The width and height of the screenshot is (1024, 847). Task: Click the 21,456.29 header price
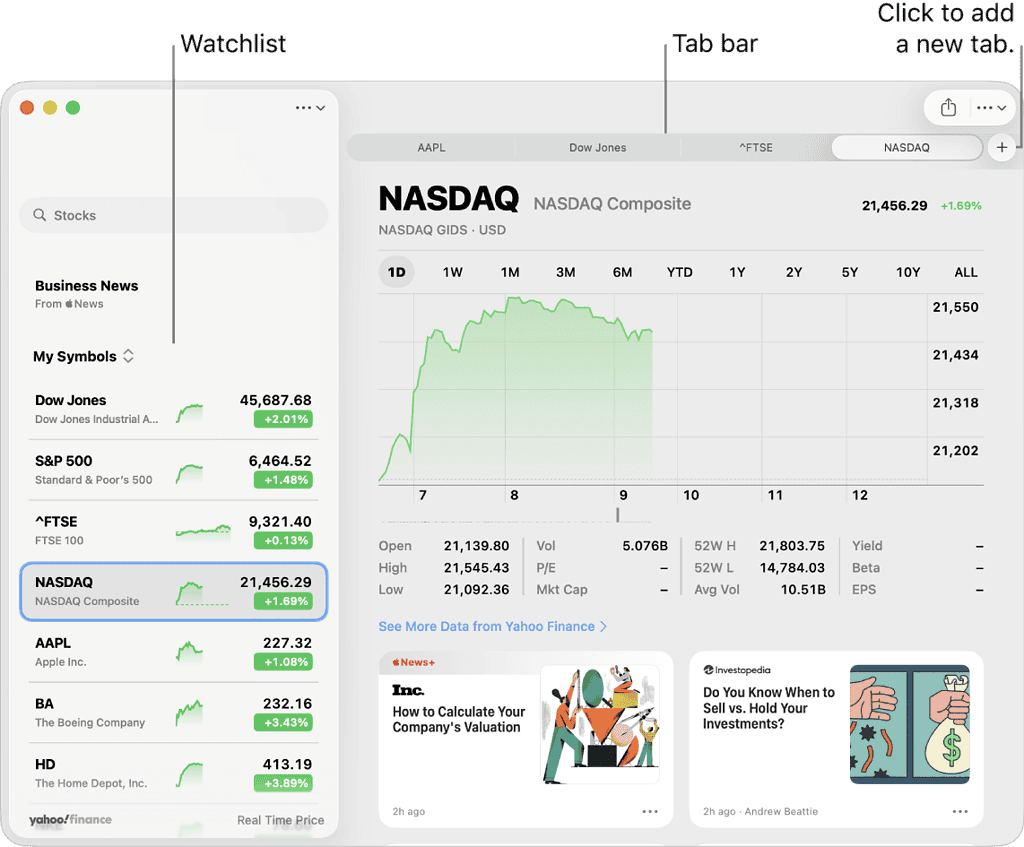(894, 206)
